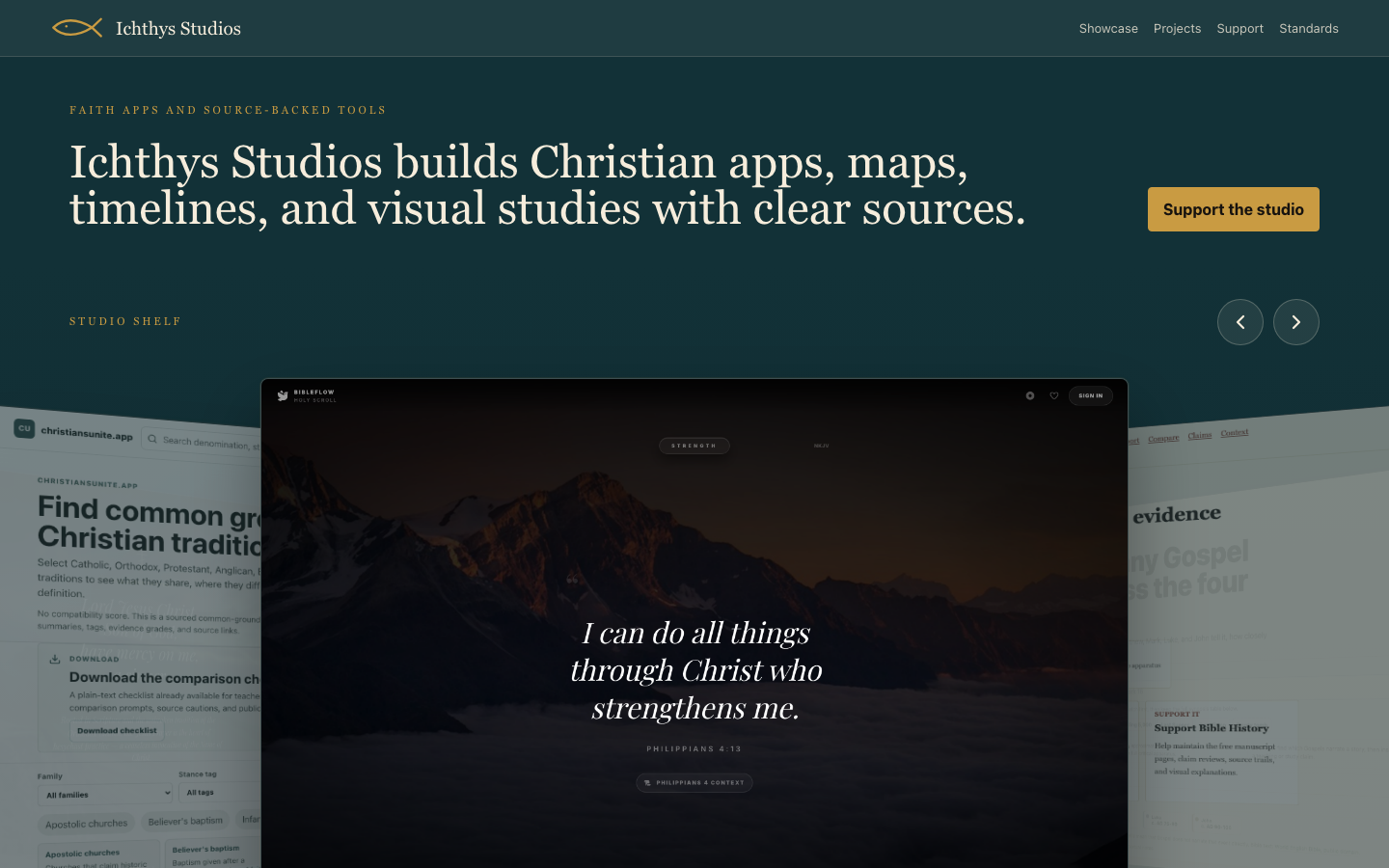Image resolution: width=1389 pixels, height=868 pixels.
Task: Click the heart favorite icon in BibleFlow
Action: (x=1054, y=395)
